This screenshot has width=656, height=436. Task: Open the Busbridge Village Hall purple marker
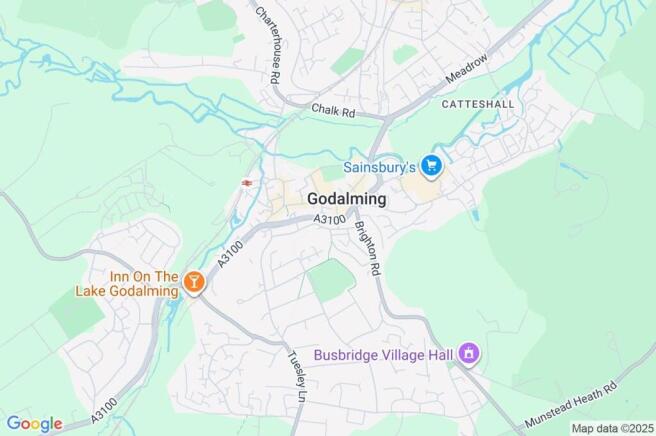point(469,354)
